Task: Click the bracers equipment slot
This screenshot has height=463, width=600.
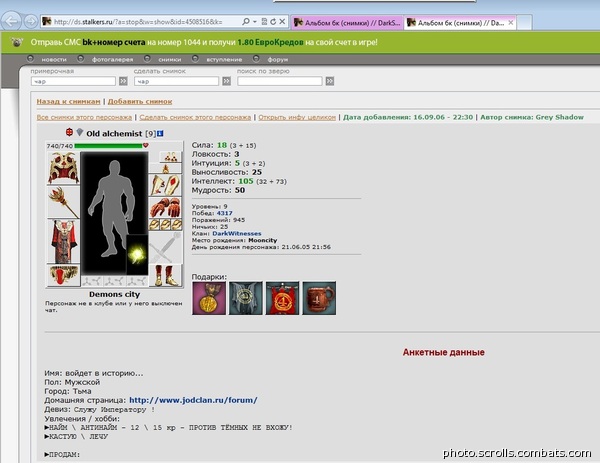Action: (x=166, y=185)
